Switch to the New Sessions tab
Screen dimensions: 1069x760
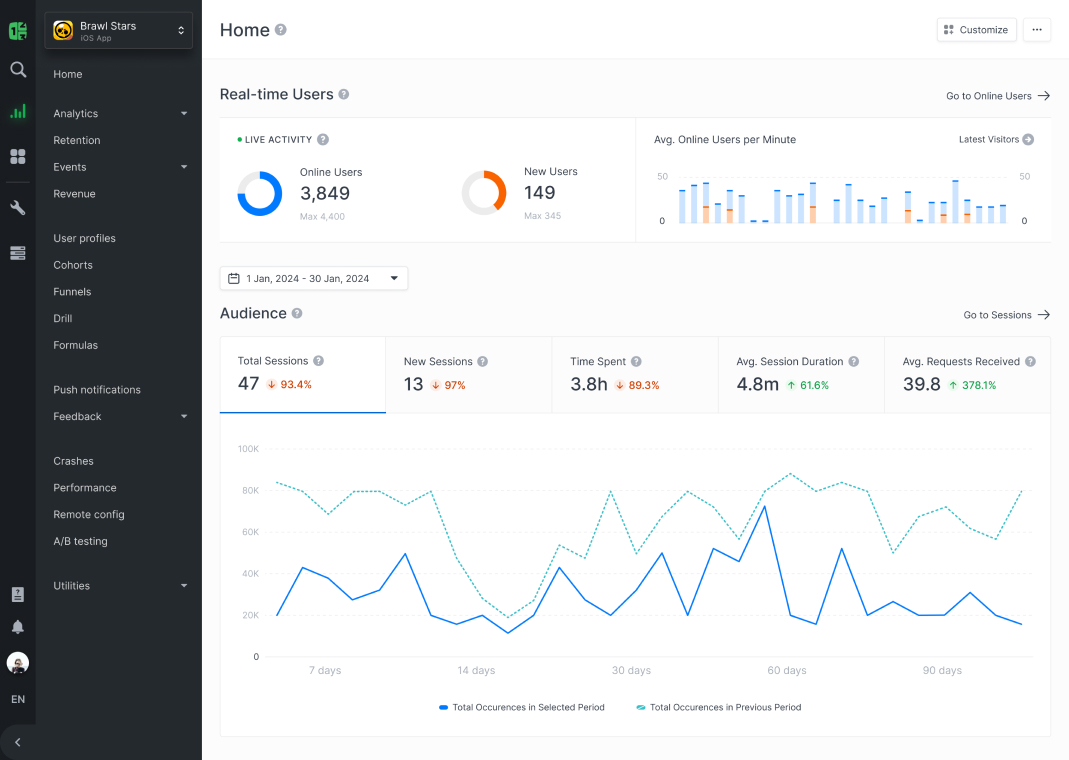click(x=467, y=373)
